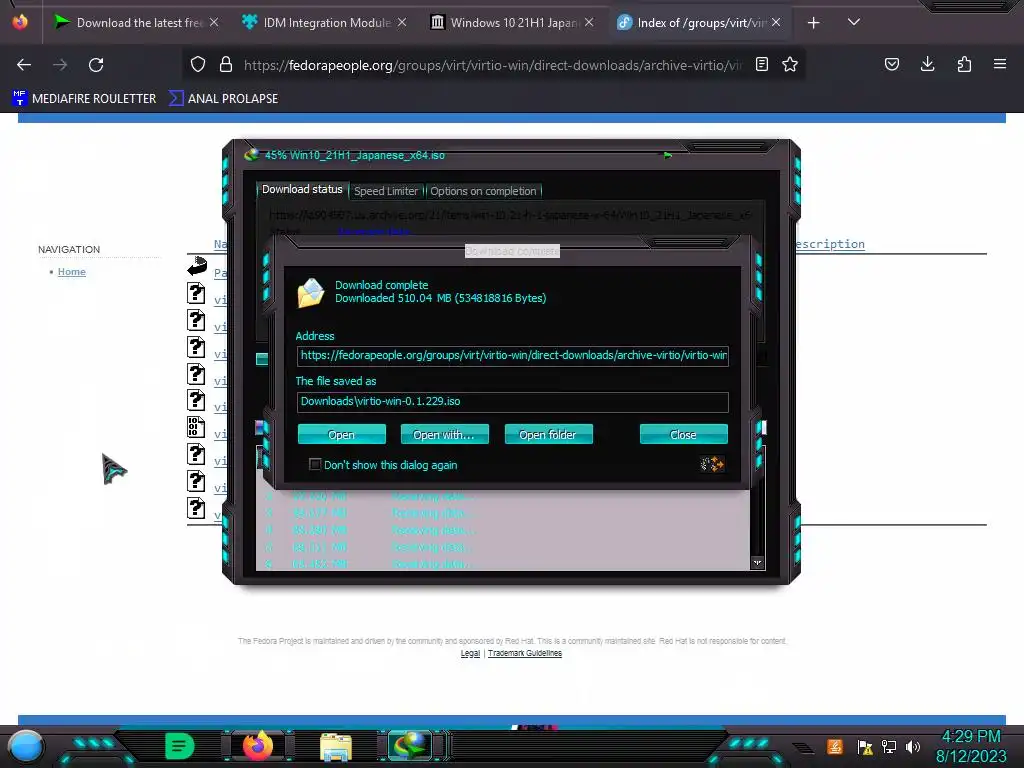This screenshot has width=1024, height=768.
Task: Open MEDIAFIRE ROULETTER bookmark
Action: 84,99
